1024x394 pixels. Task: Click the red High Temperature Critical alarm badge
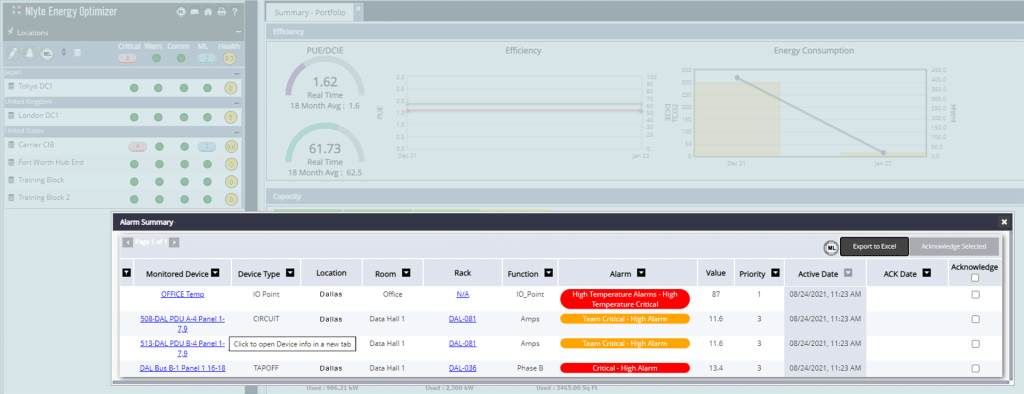[625, 299]
